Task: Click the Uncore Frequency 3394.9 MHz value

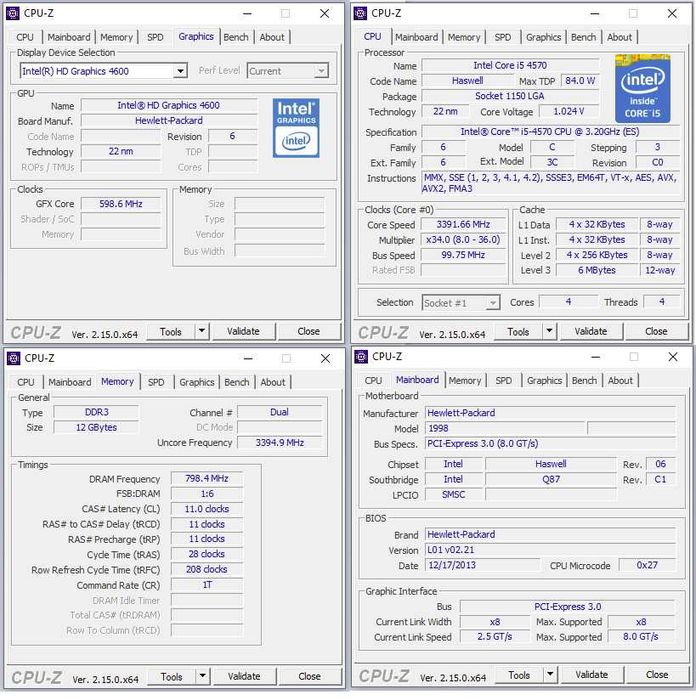Action: click(x=280, y=442)
